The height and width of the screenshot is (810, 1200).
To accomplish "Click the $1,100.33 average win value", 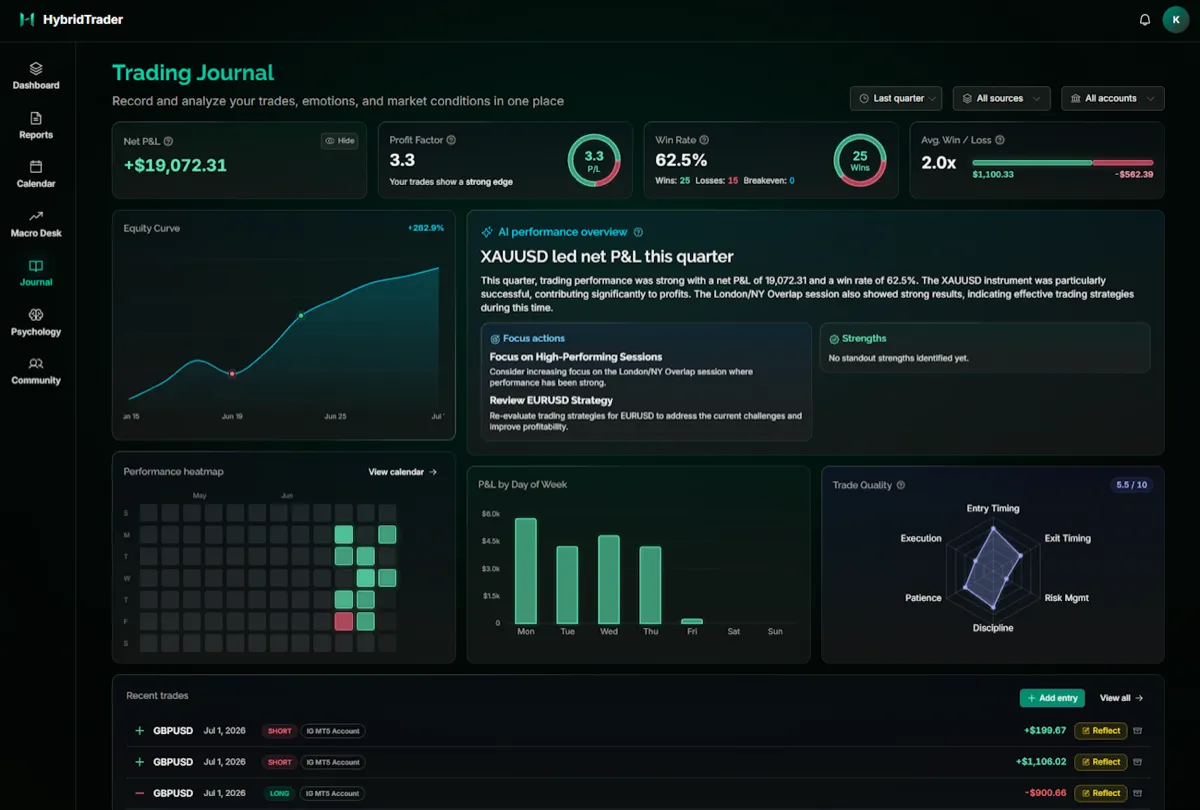I will (x=993, y=174).
